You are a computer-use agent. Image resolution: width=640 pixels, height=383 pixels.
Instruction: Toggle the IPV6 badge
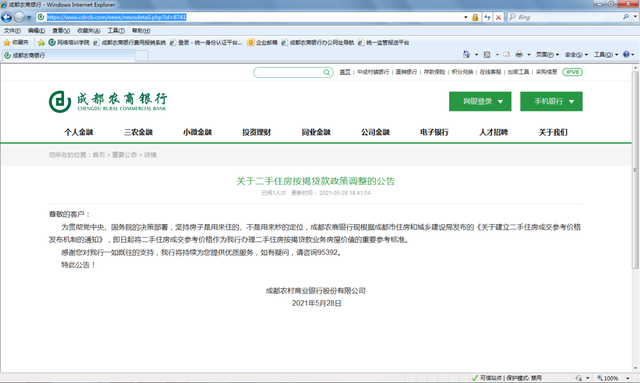coord(573,72)
